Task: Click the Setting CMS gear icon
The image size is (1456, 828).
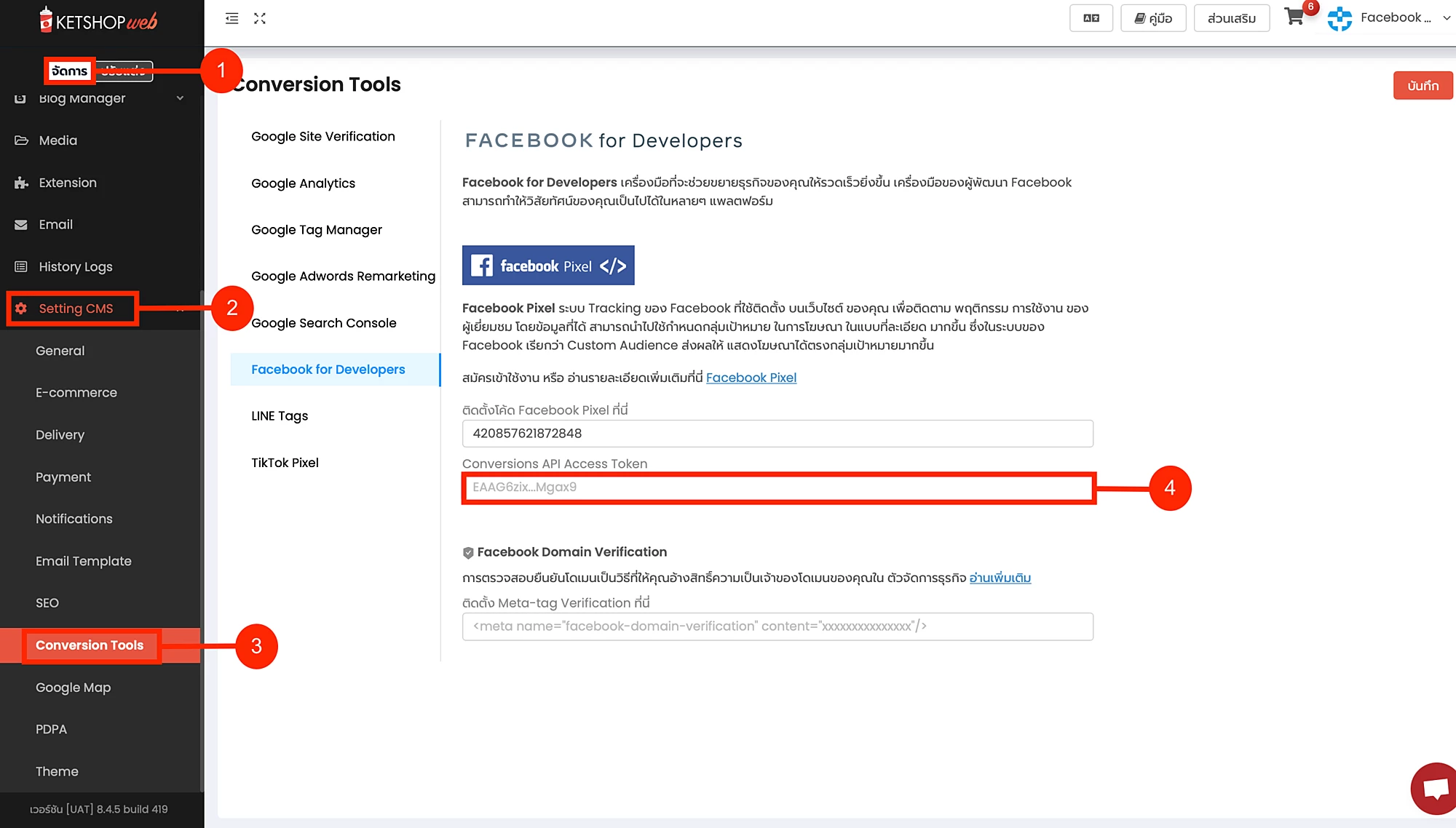Action: pyautogui.click(x=21, y=308)
